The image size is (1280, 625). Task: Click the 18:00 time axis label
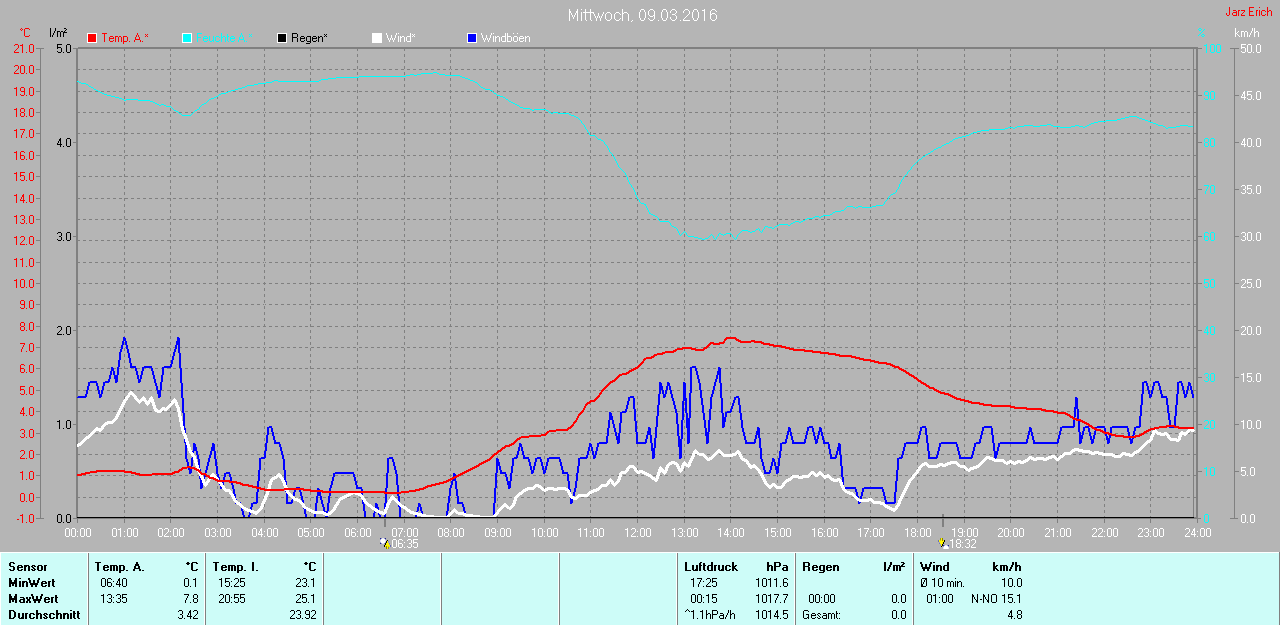[917, 533]
